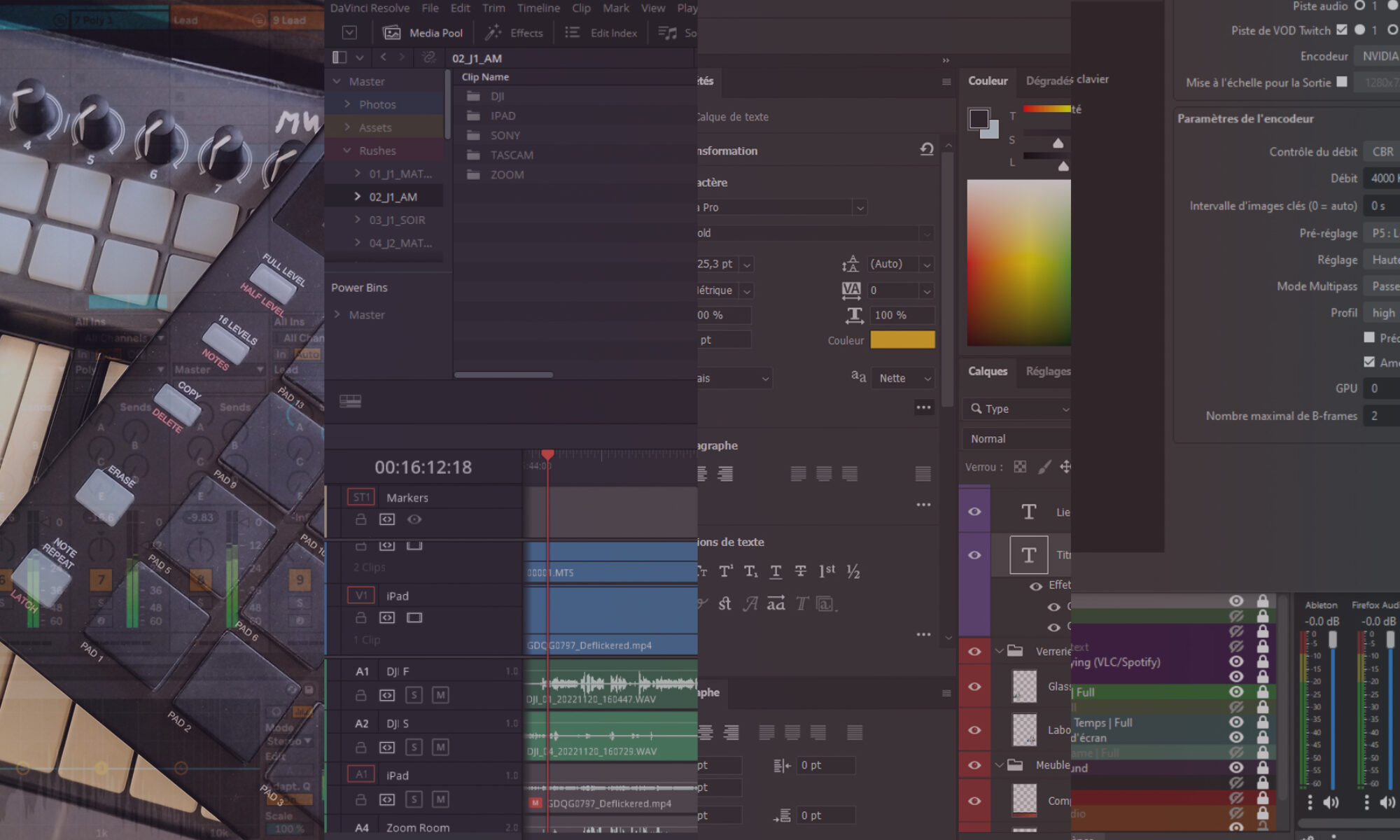Mute Ableton speaker icon in OBS mixer

point(1331,802)
